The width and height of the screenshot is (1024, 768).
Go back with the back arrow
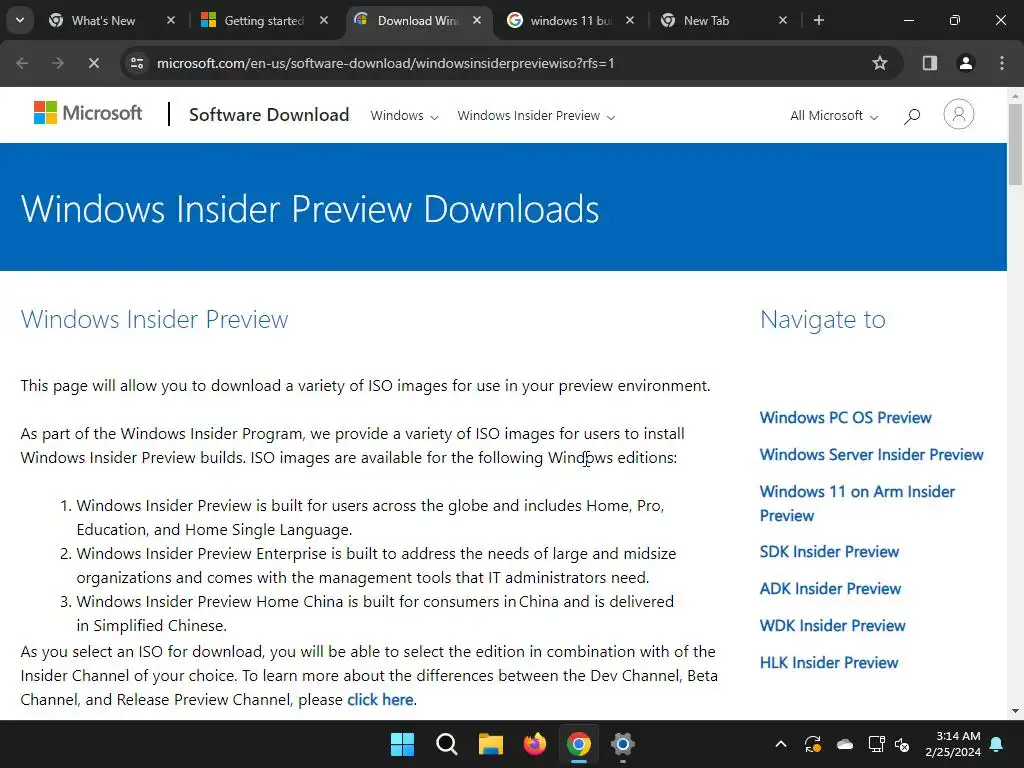pyautogui.click(x=22, y=63)
